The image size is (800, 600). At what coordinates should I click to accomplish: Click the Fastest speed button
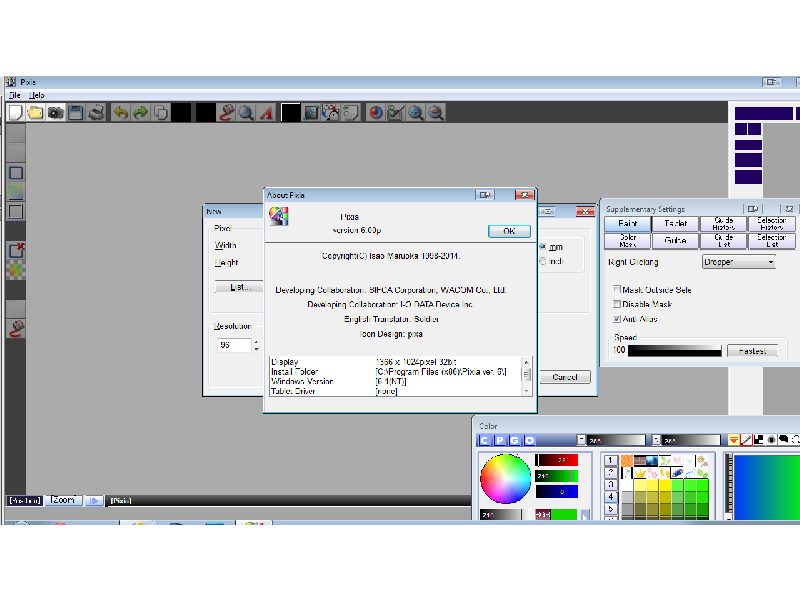point(752,351)
